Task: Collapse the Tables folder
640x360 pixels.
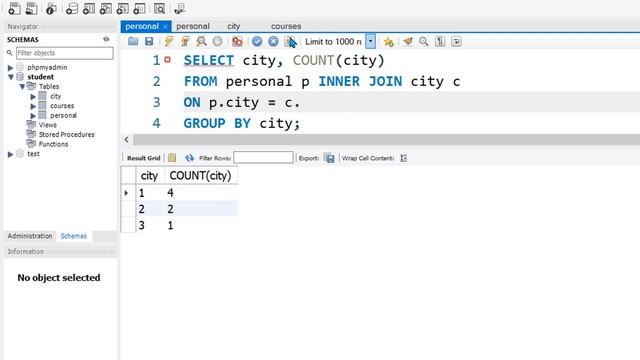Action: pos(22,87)
